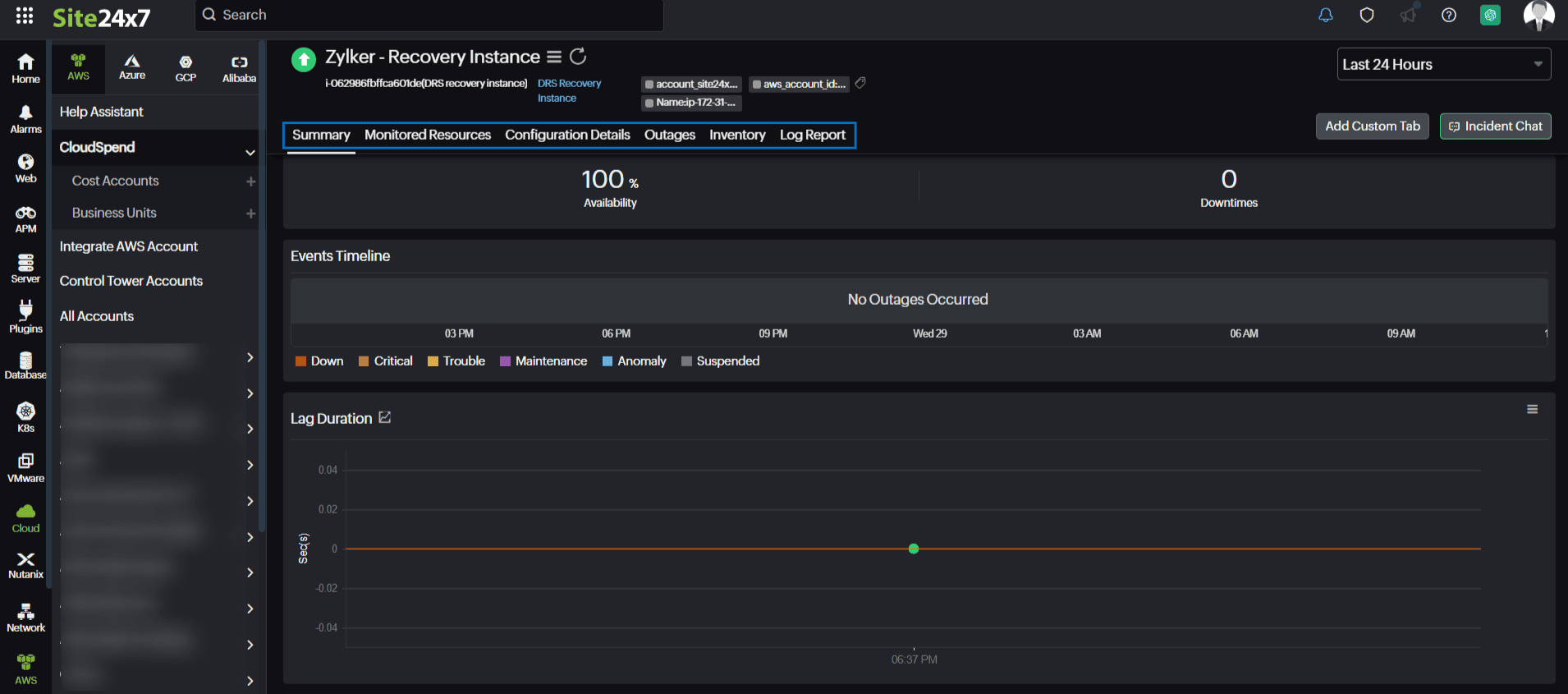Toggle the Down legend item

319,361
